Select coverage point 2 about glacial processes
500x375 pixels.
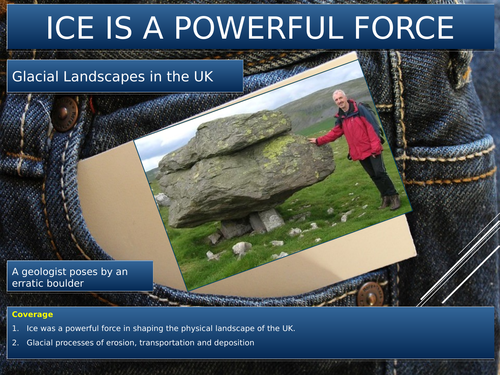(133, 343)
